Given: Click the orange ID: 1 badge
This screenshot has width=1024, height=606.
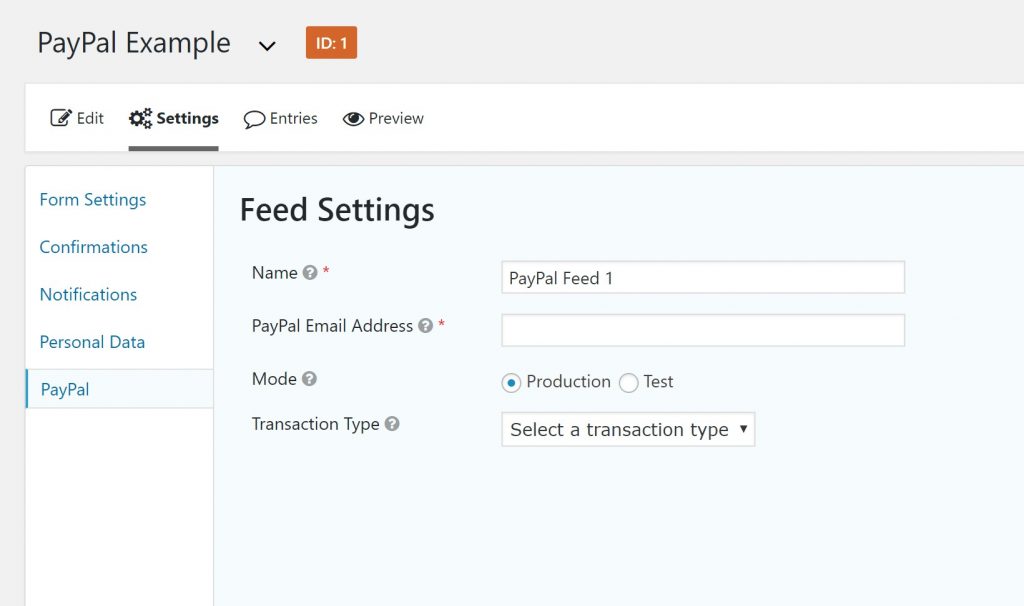Looking at the screenshot, I should [331, 43].
